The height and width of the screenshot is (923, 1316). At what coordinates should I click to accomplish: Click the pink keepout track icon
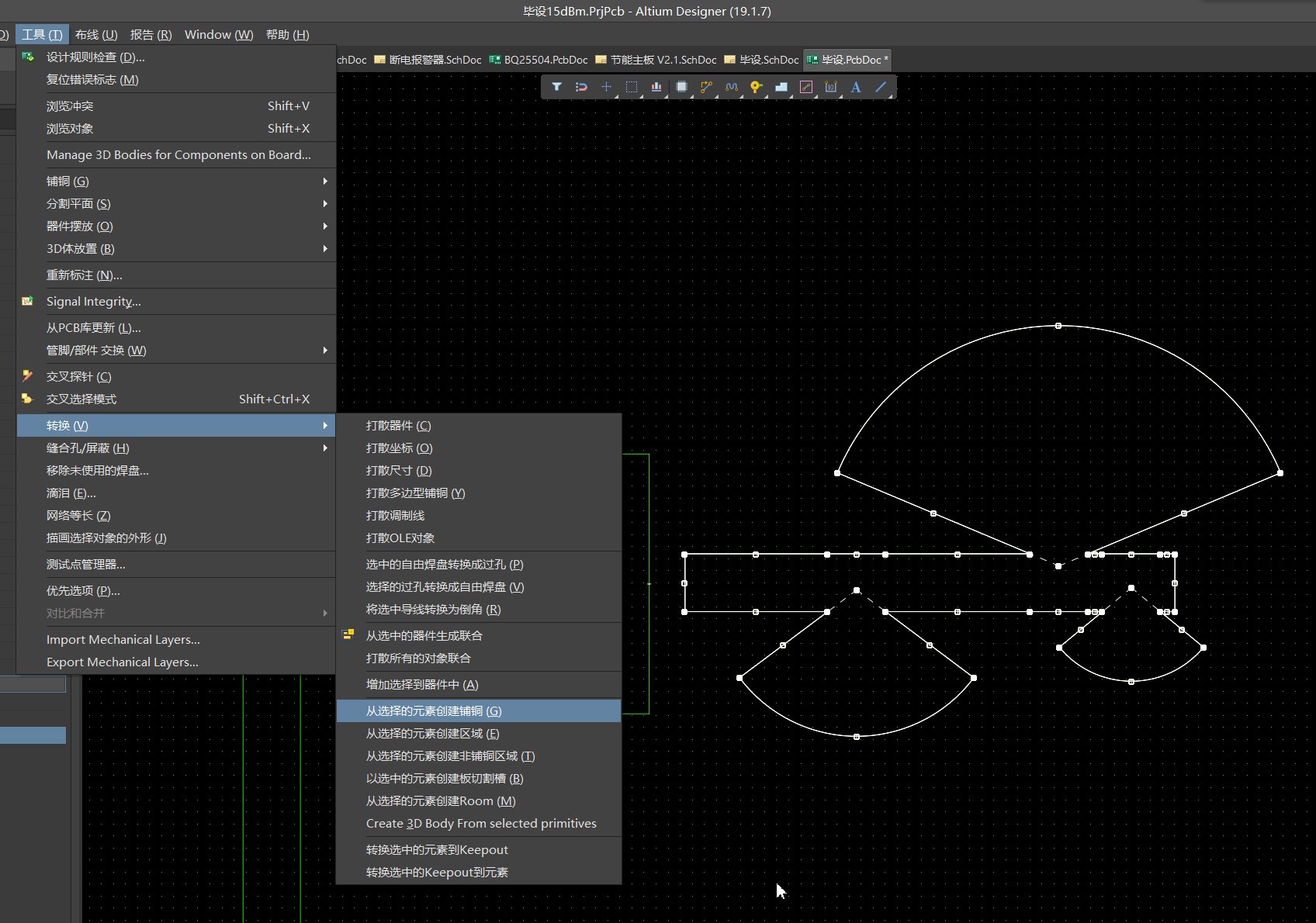coord(806,87)
